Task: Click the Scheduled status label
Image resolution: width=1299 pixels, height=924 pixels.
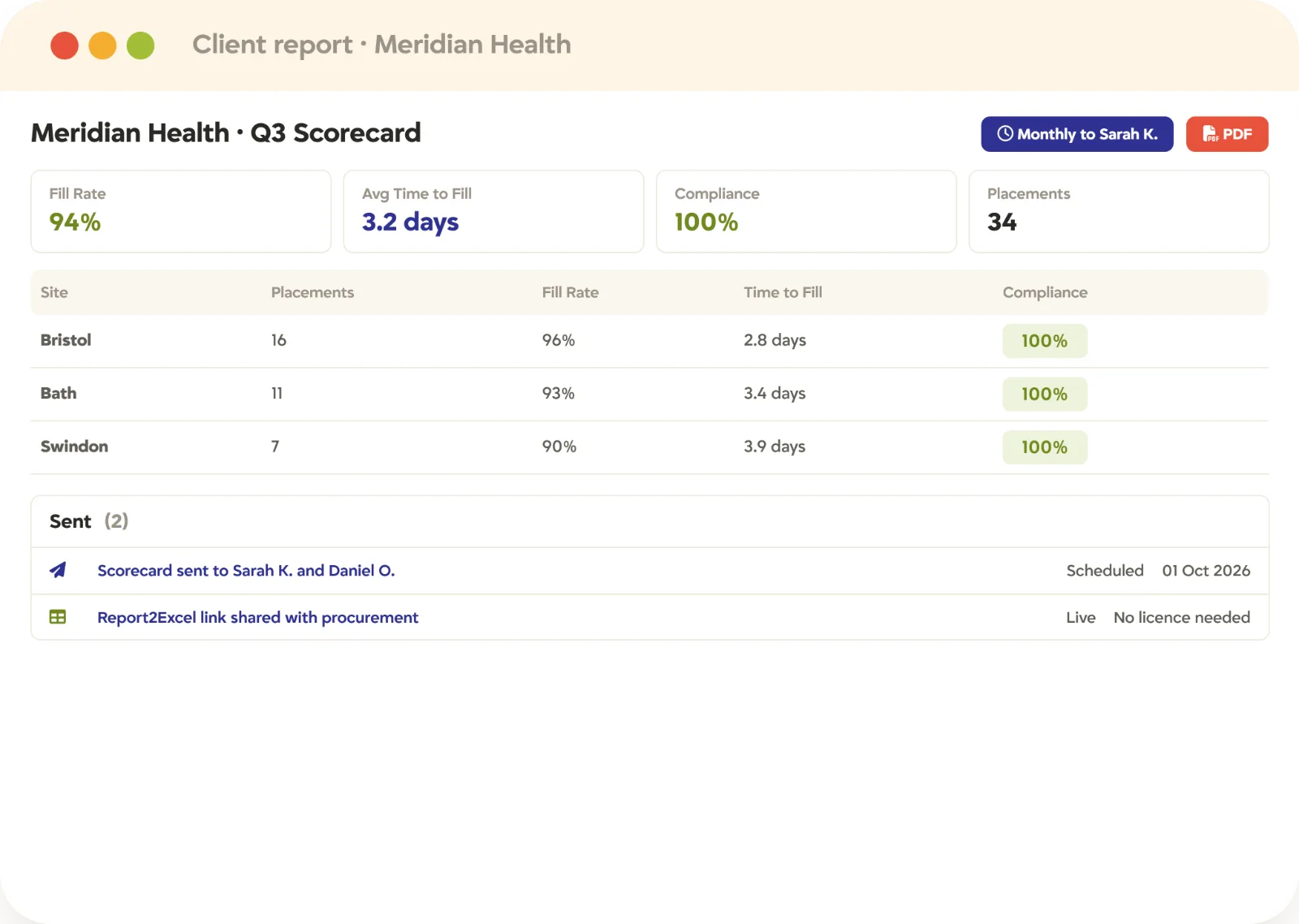Action: tap(1105, 571)
